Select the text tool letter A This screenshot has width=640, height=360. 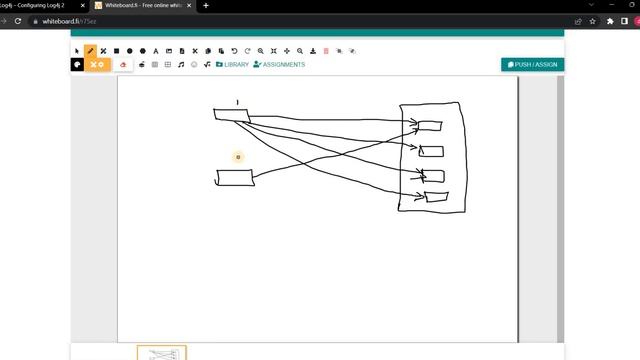pyautogui.click(x=156, y=51)
